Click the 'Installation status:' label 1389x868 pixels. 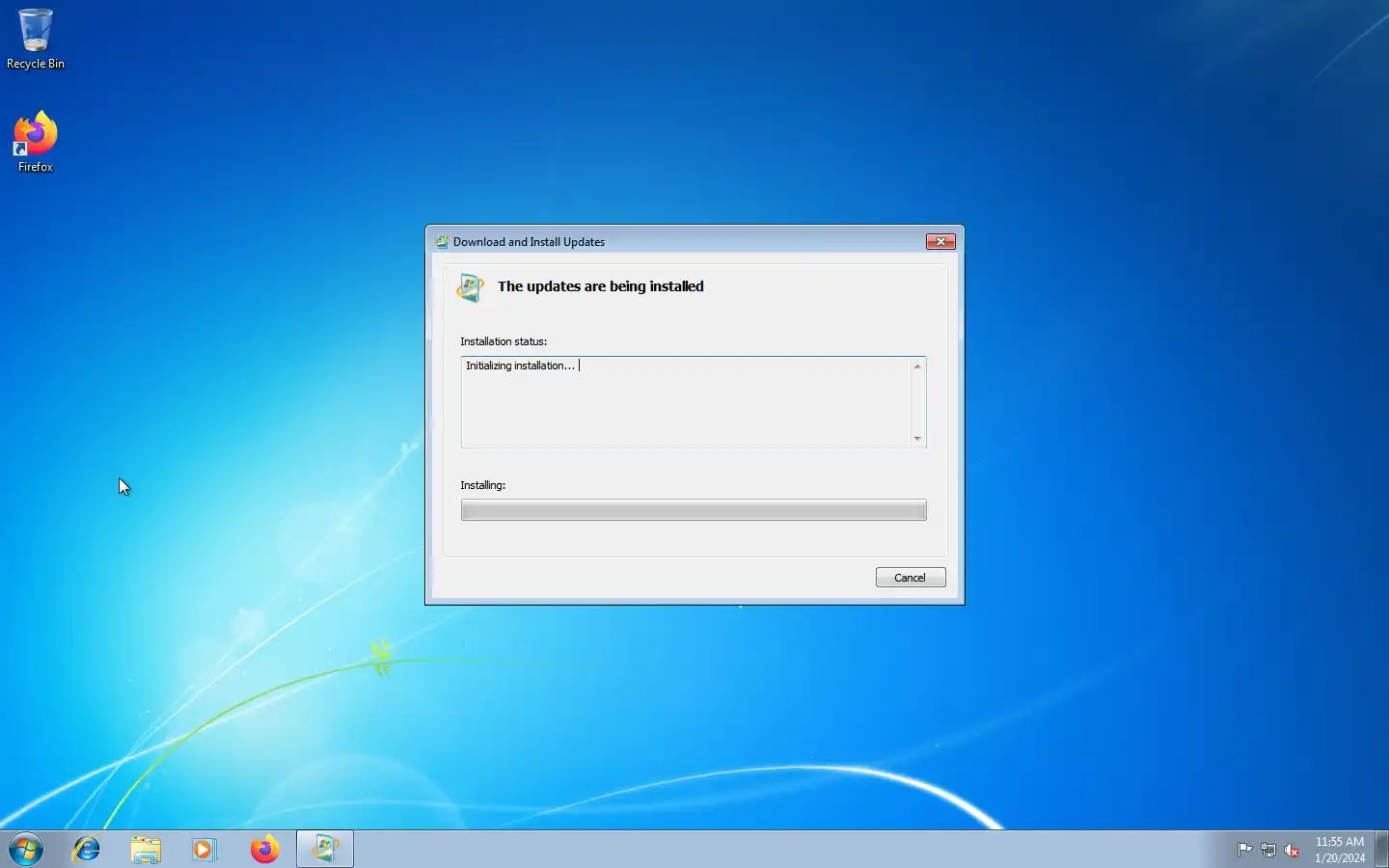(504, 341)
